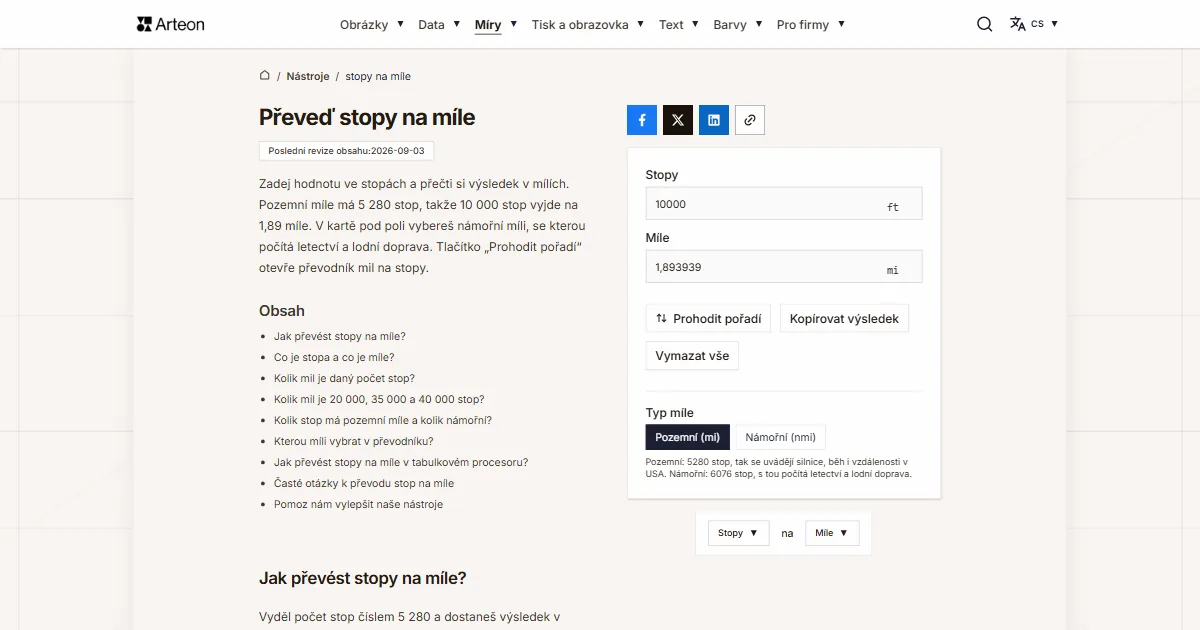This screenshot has height=630, width=1200.
Task: Share page on Facebook
Action: point(642,120)
